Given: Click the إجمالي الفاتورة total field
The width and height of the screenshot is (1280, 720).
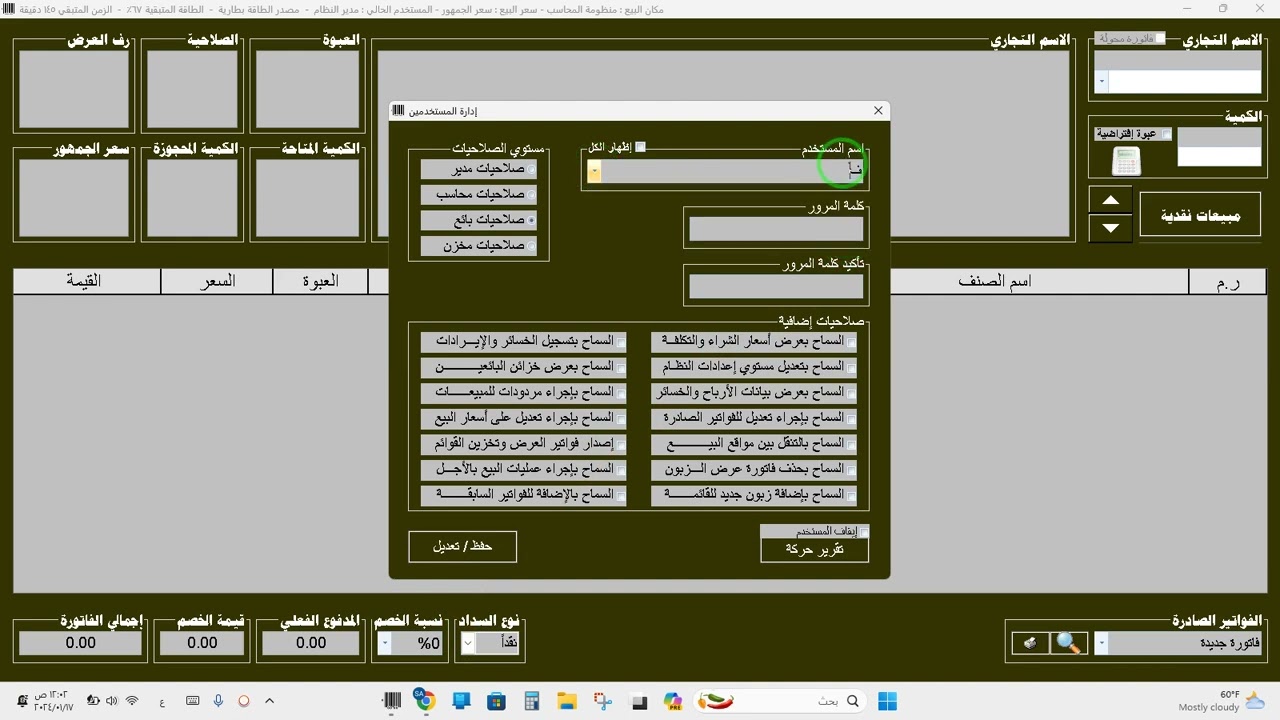Looking at the screenshot, I should 80,643.
